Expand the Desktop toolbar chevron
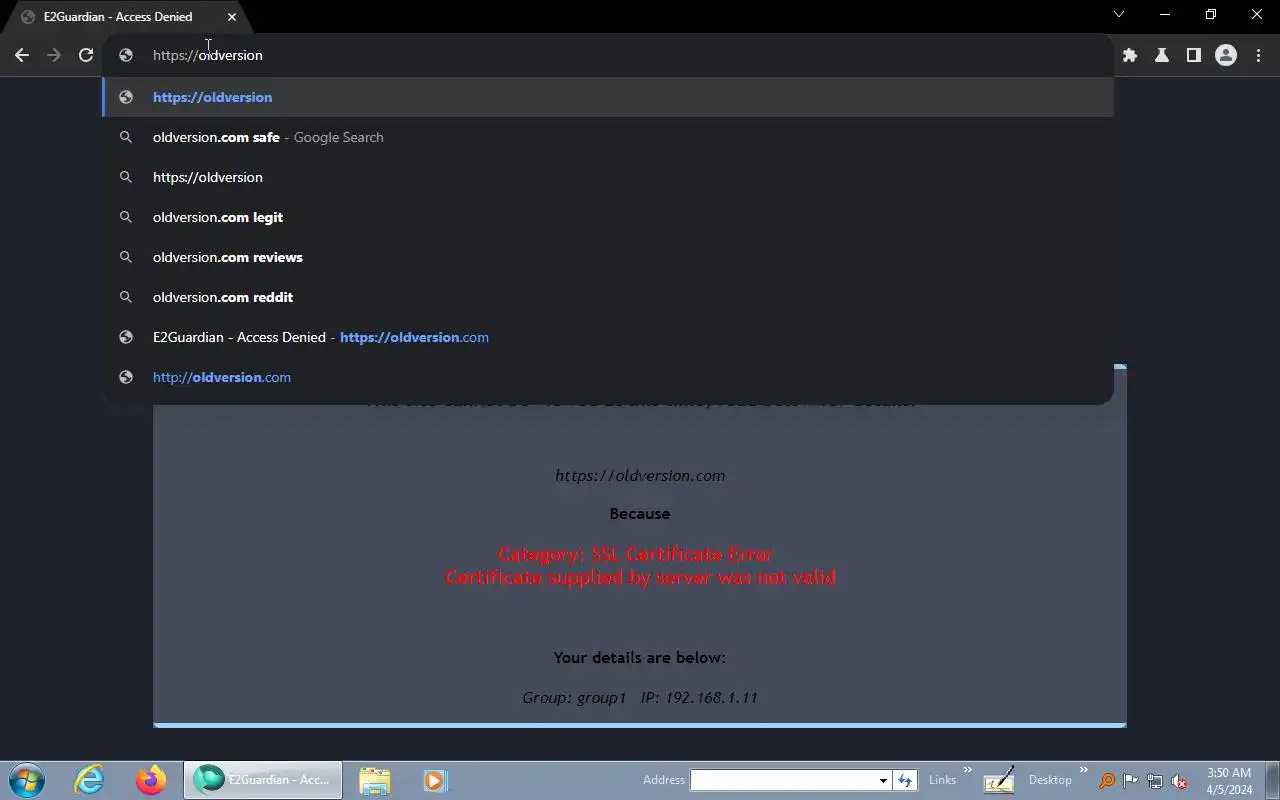The width and height of the screenshot is (1280, 800). click(1083, 770)
